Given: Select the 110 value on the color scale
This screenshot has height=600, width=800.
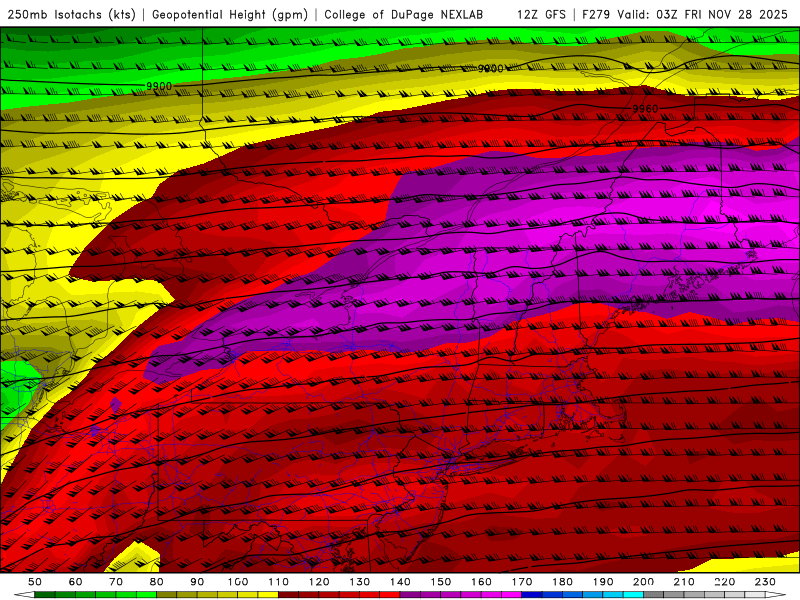Looking at the screenshot, I should point(279,582).
